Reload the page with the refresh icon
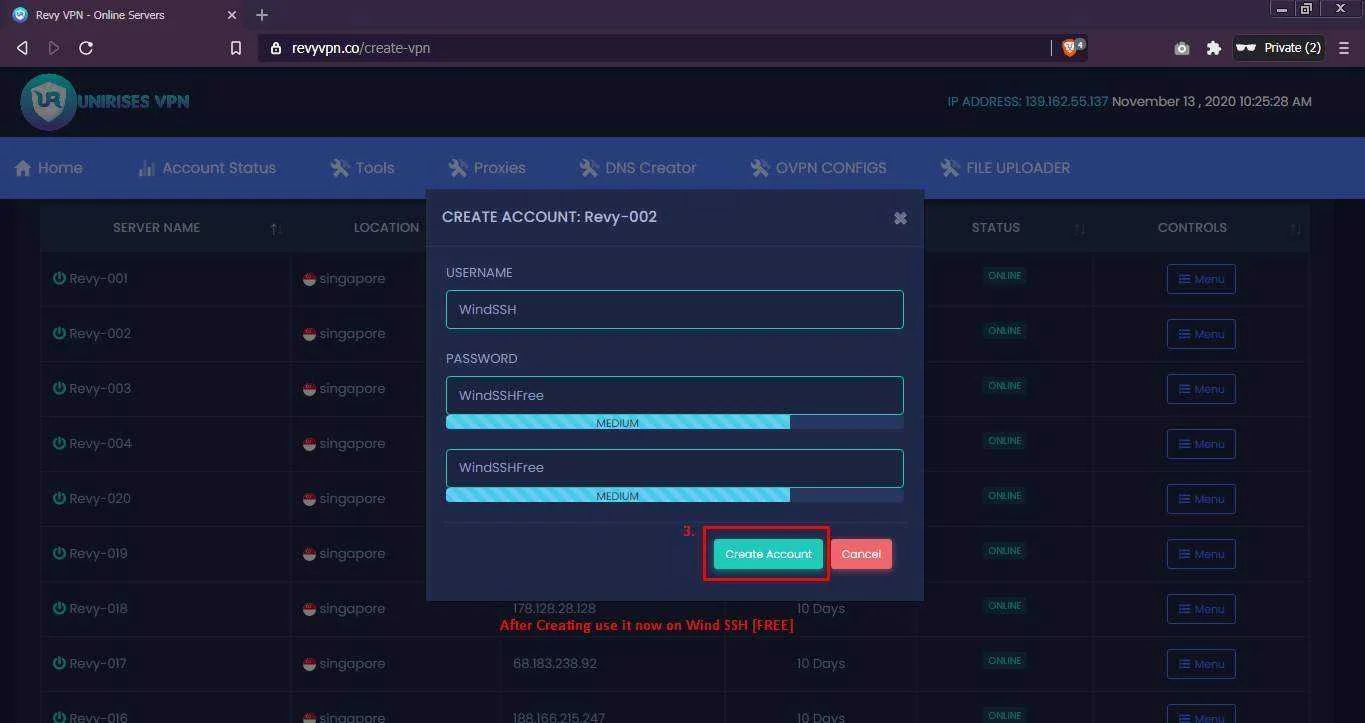1365x723 pixels. coord(86,48)
